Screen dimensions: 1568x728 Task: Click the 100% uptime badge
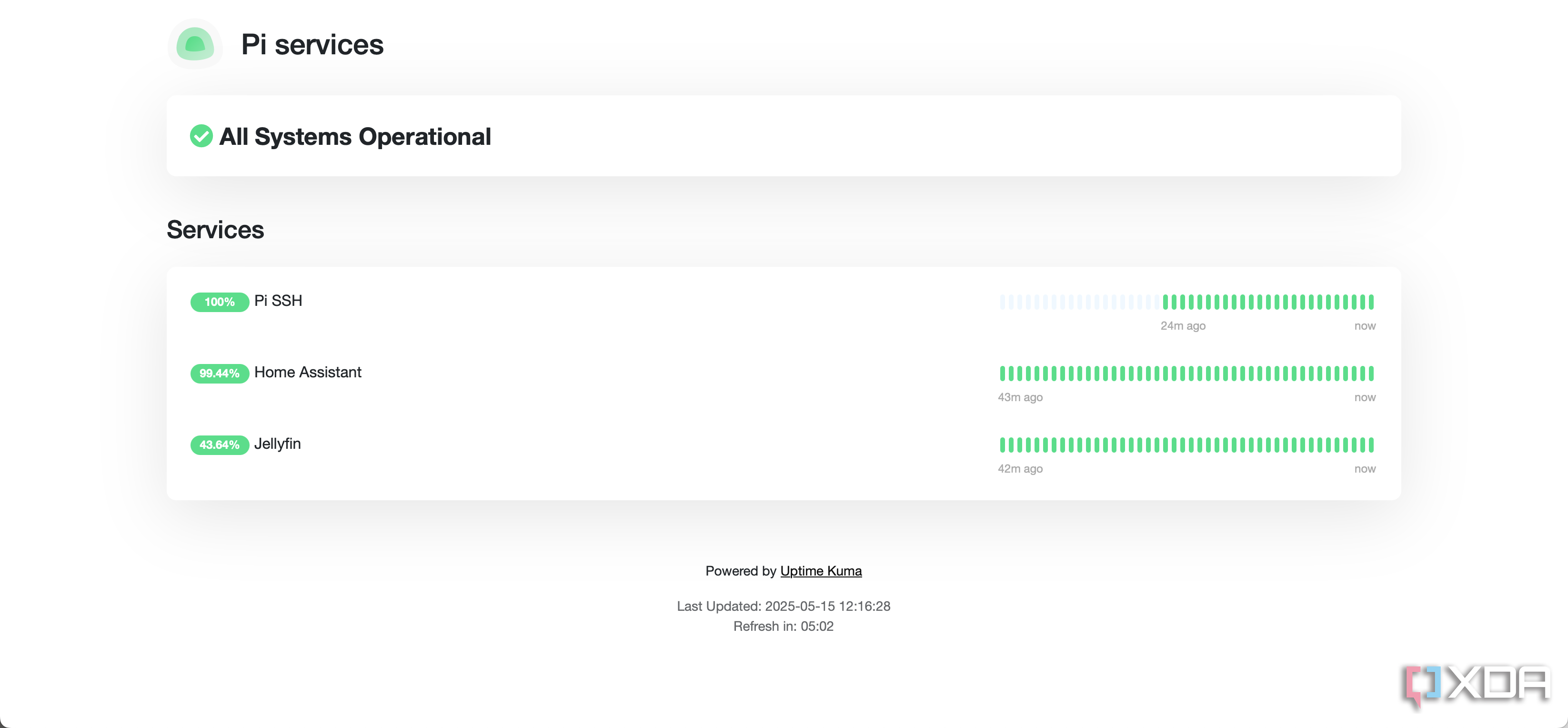click(219, 302)
